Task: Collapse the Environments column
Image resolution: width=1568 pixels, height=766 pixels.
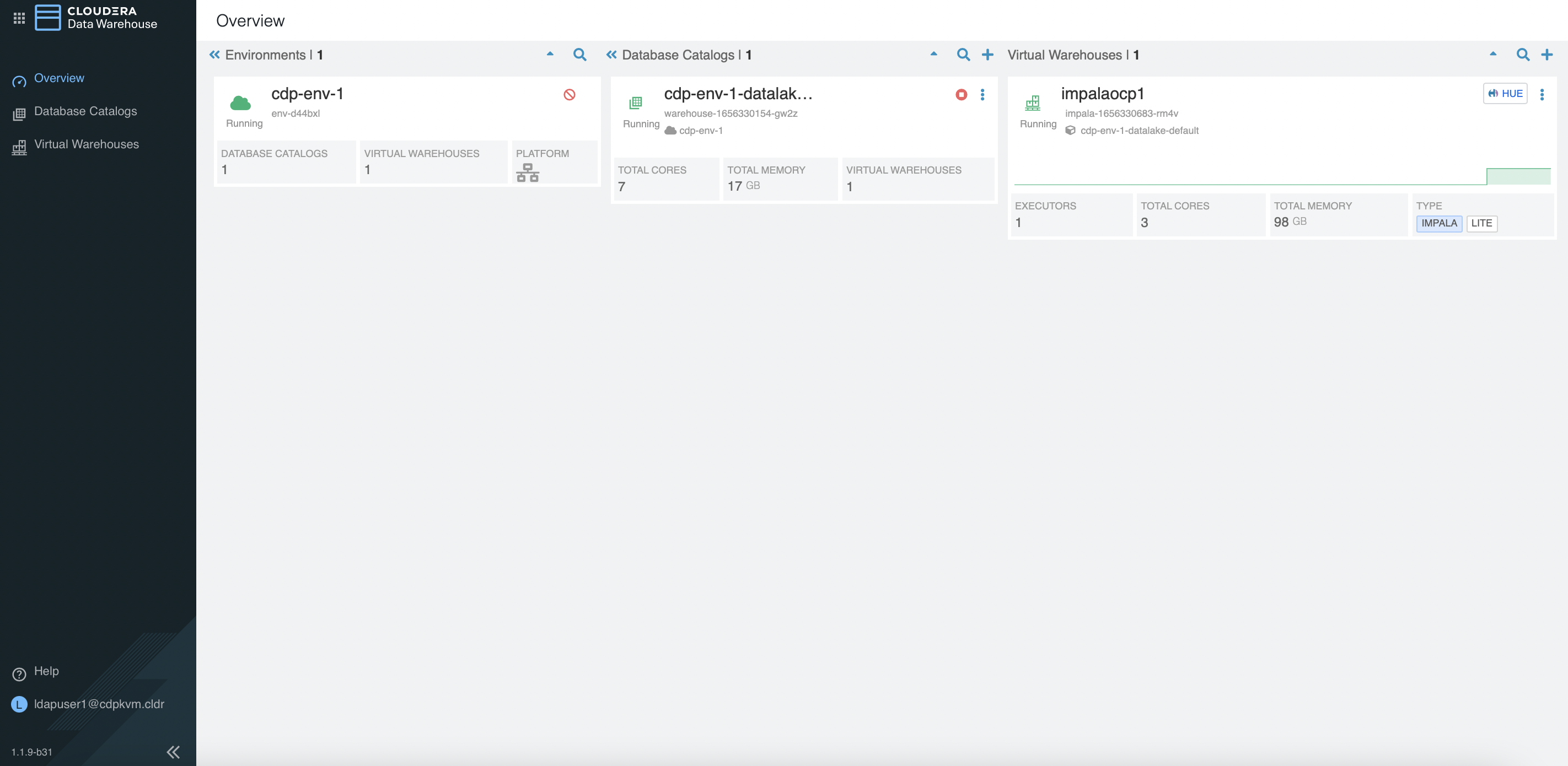Action: 214,55
